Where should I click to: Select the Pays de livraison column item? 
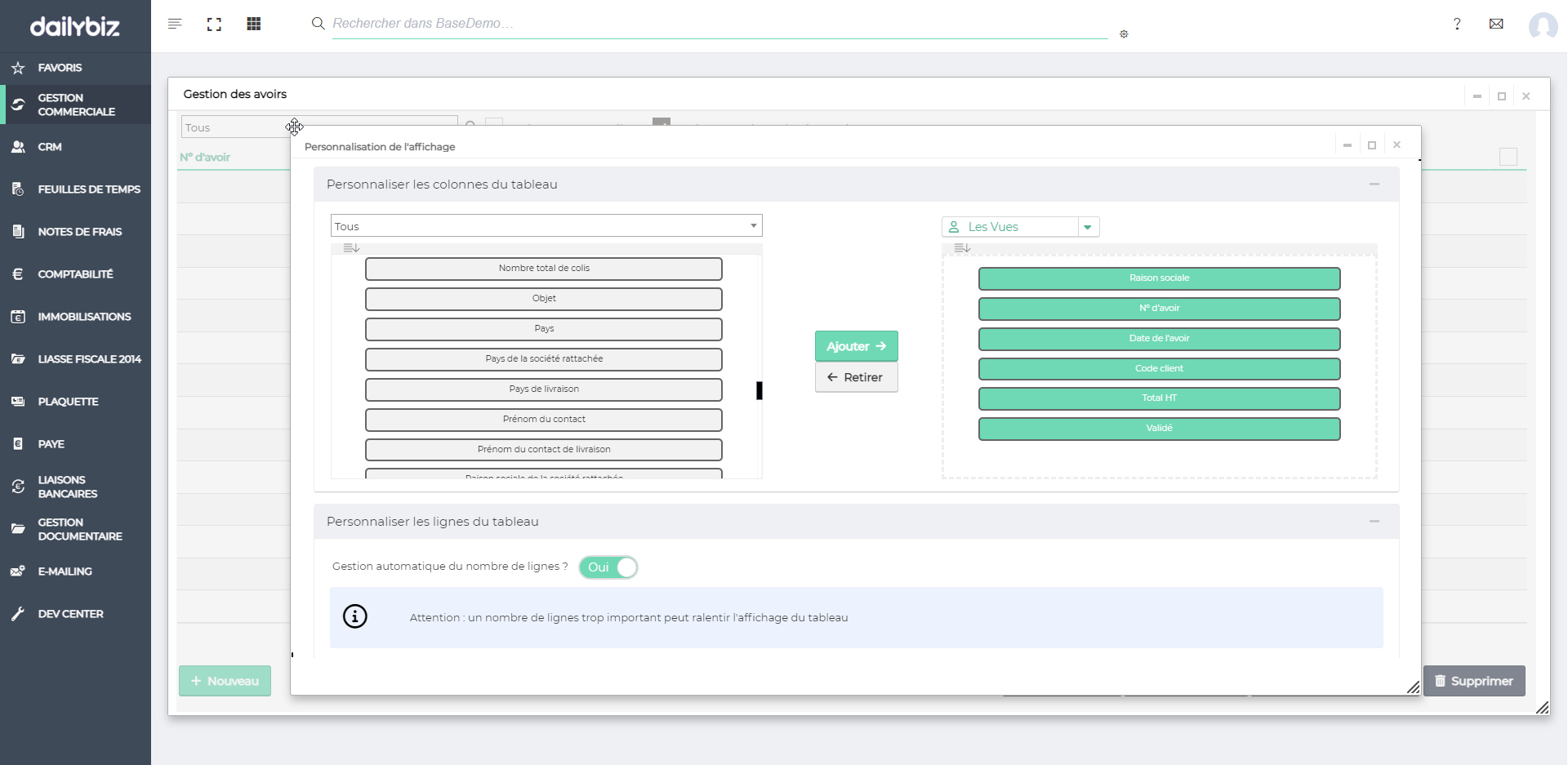[x=544, y=389]
